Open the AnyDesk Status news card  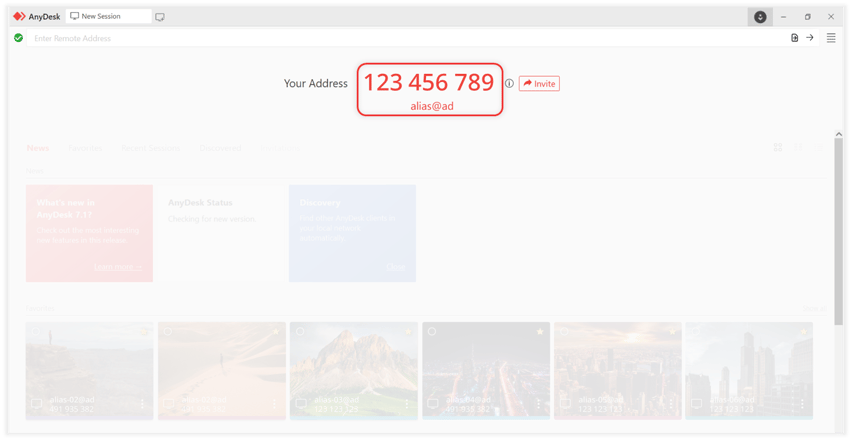pyautogui.click(x=221, y=233)
